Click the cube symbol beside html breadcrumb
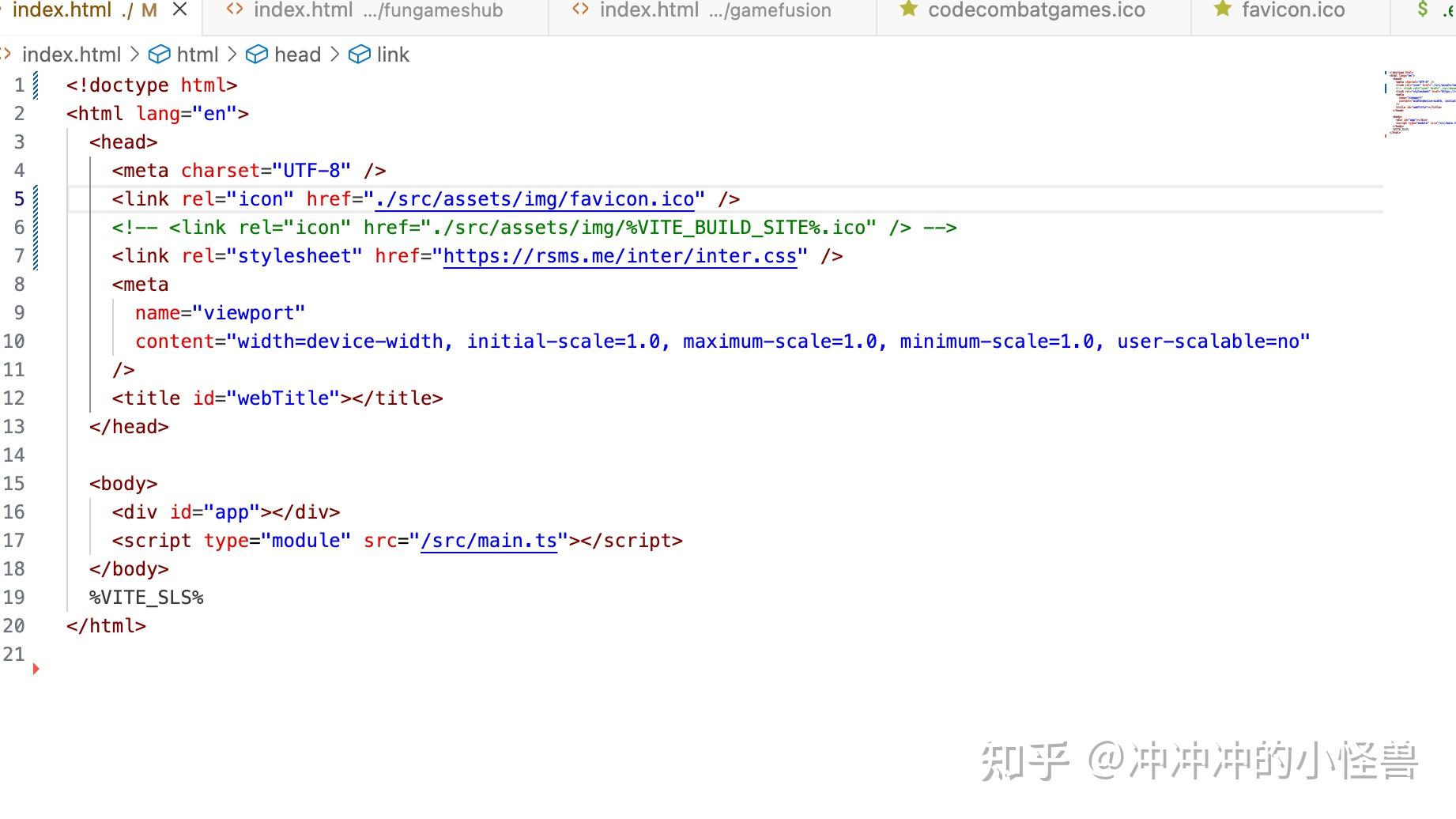 pos(160,54)
